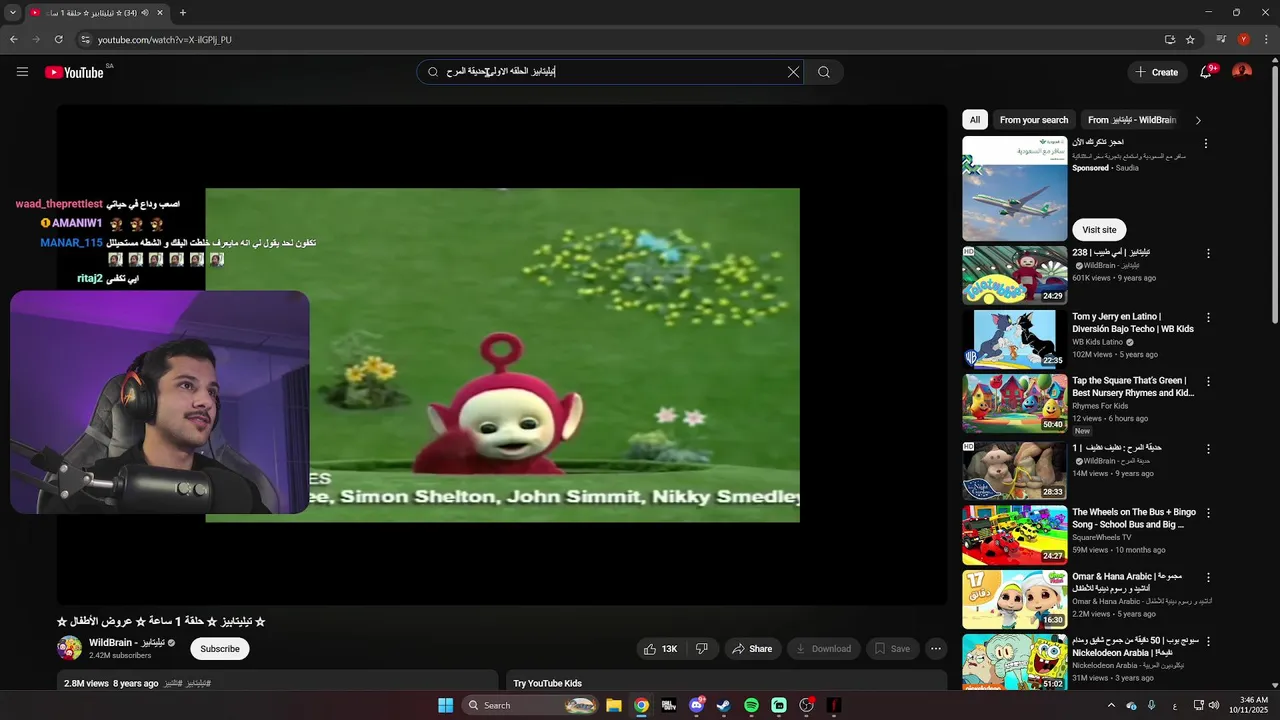Image resolution: width=1280 pixels, height=720 pixels.
Task: Play the Tom y Jerry 22:35 thumbnail
Action: click(x=1015, y=339)
